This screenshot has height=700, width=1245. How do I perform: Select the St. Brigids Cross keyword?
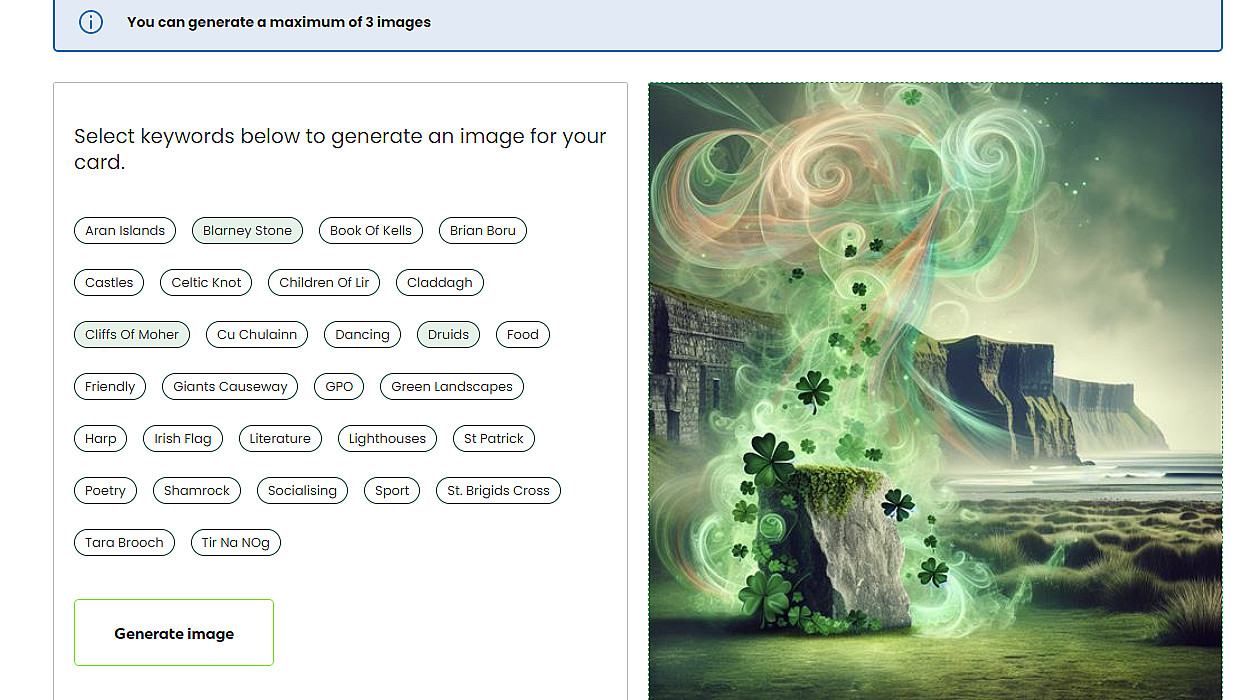click(498, 491)
